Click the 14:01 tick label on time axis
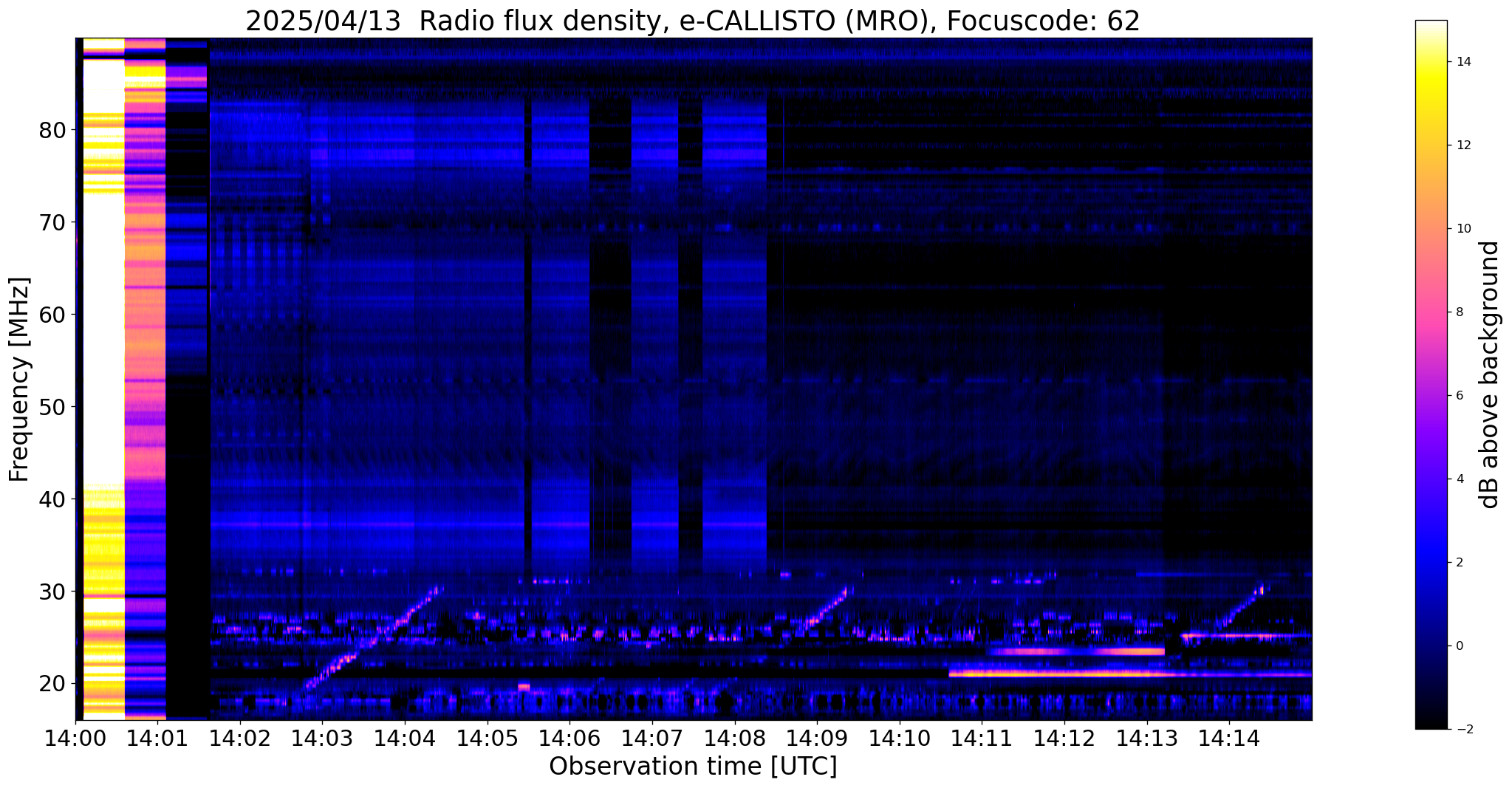Image resolution: width=1512 pixels, height=788 pixels. click(157, 738)
